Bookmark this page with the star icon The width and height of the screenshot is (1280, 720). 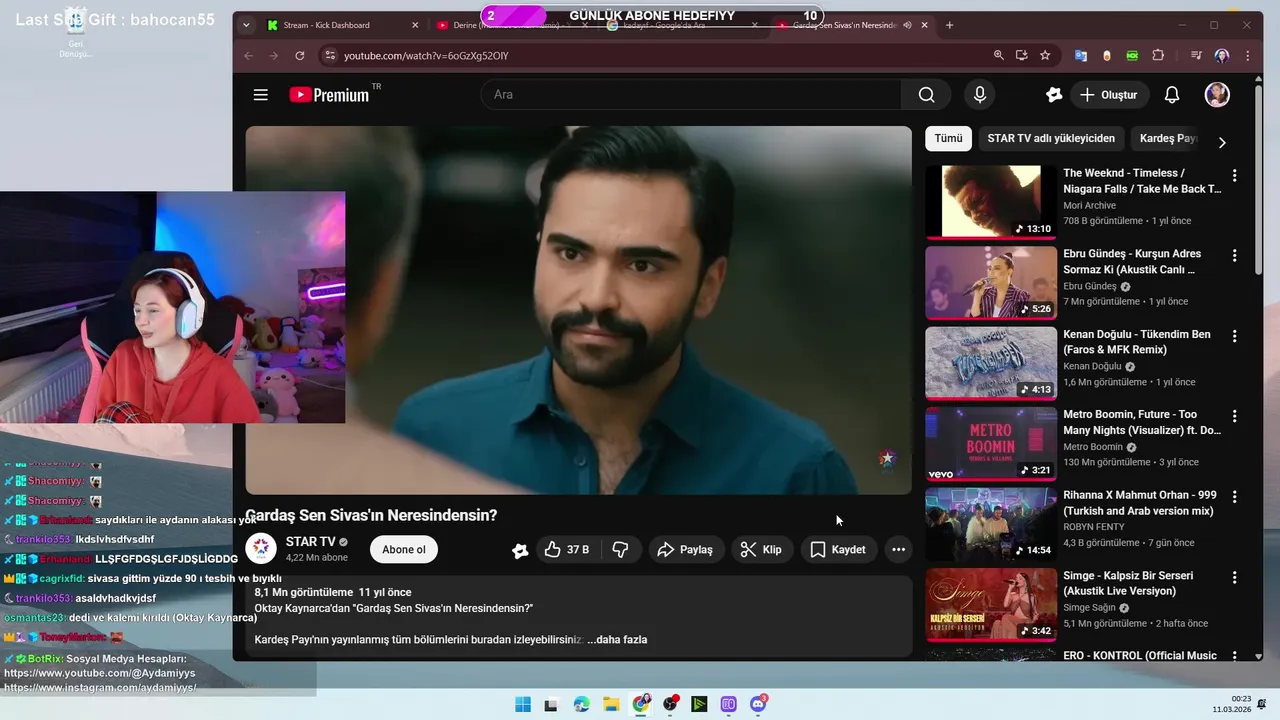pos(1045,56)
